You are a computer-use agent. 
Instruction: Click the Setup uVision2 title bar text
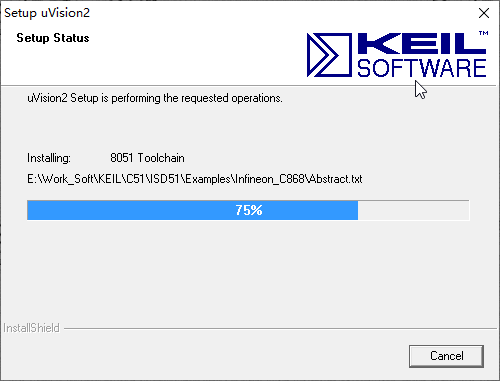[x=47, y=13]
